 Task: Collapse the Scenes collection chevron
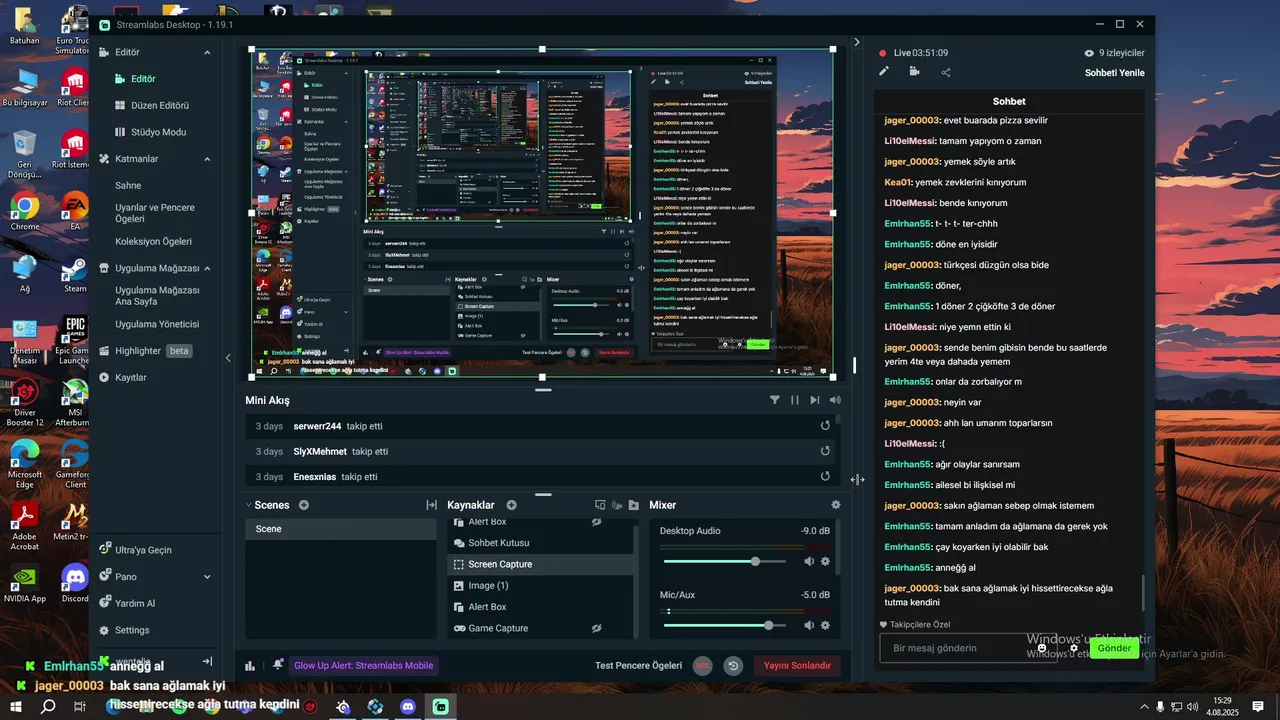point(249,505)
